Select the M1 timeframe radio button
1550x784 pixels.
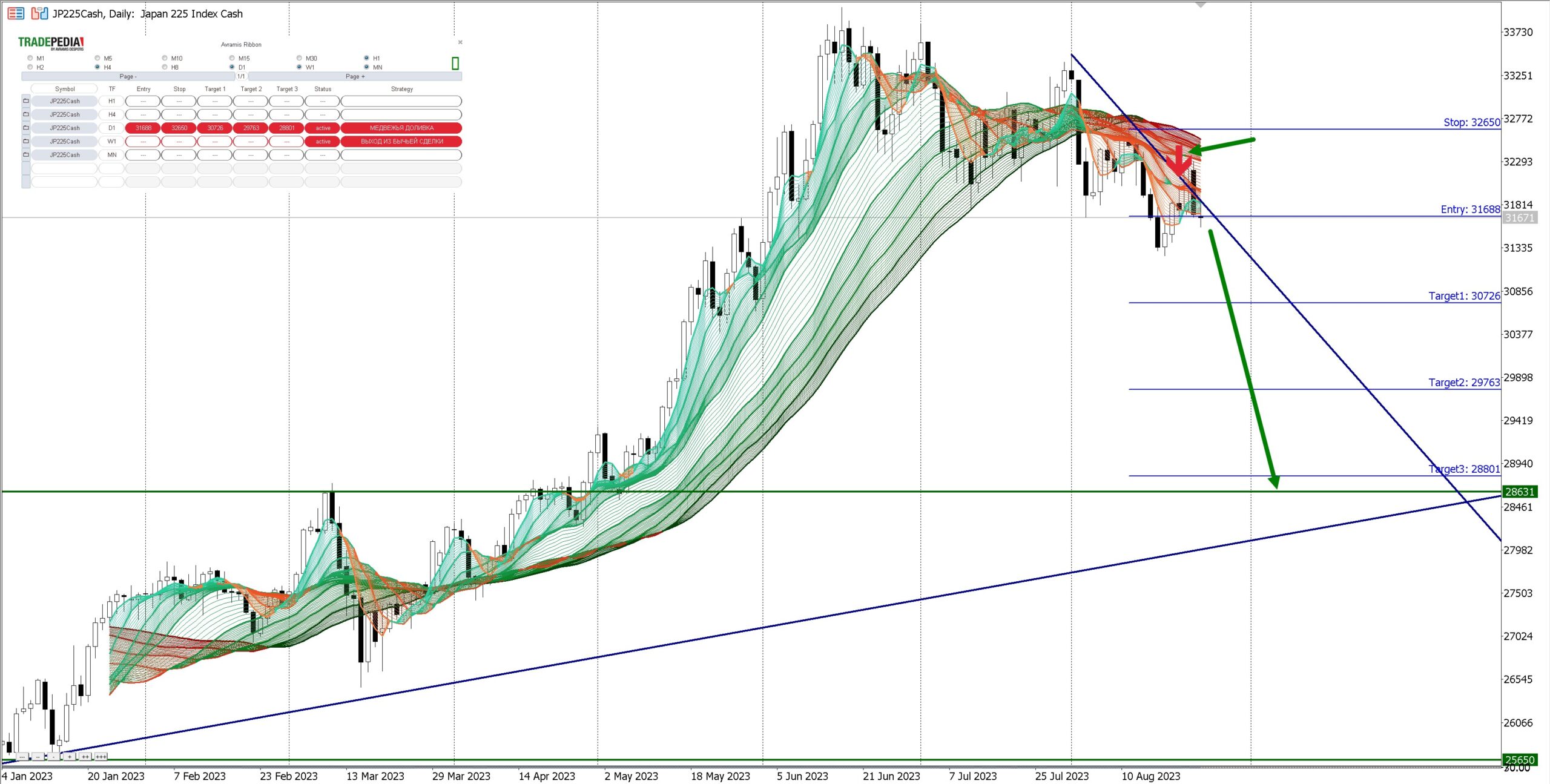click(30, 58)
